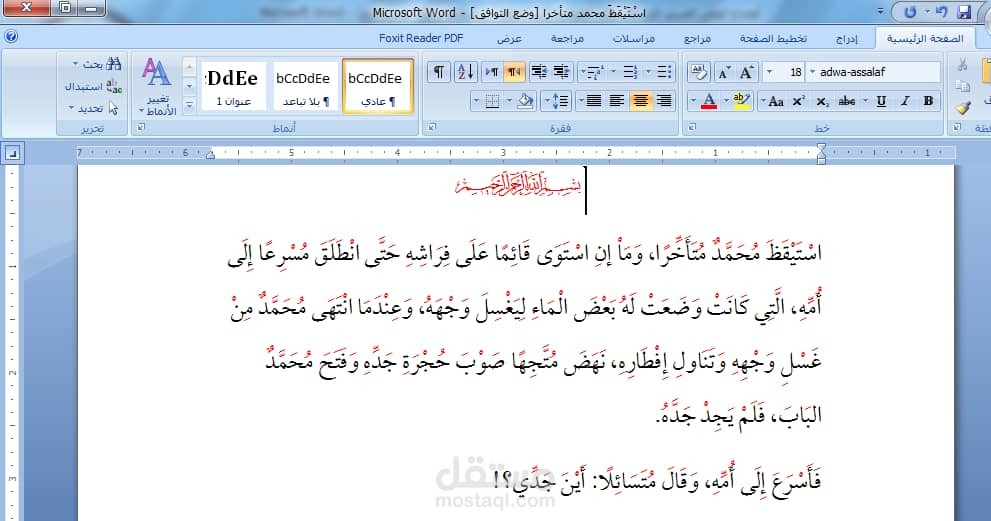Click the Shrink Font icon
The height and width of the screenshot is (521, 991).
pyautogui.click(x=724, y=72)
